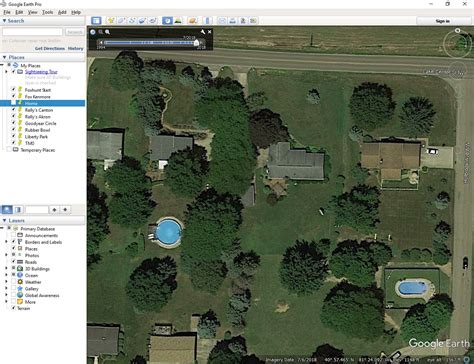The width and height of the screenshot is (474, 364).
Task: Step to the next imagery date
Action: (202, 43)
